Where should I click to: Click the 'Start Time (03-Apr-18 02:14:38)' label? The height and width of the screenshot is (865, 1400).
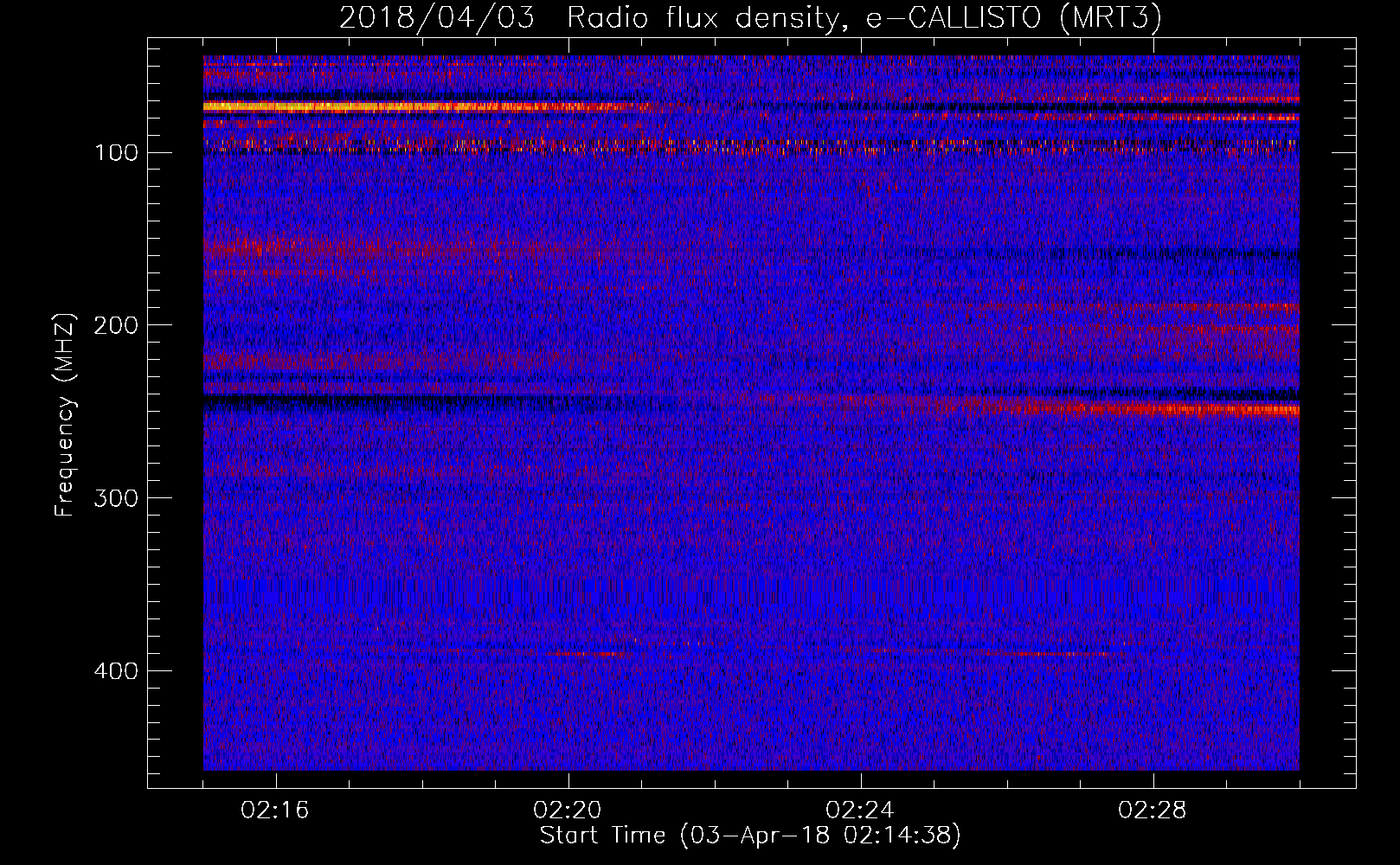(750, 836)
